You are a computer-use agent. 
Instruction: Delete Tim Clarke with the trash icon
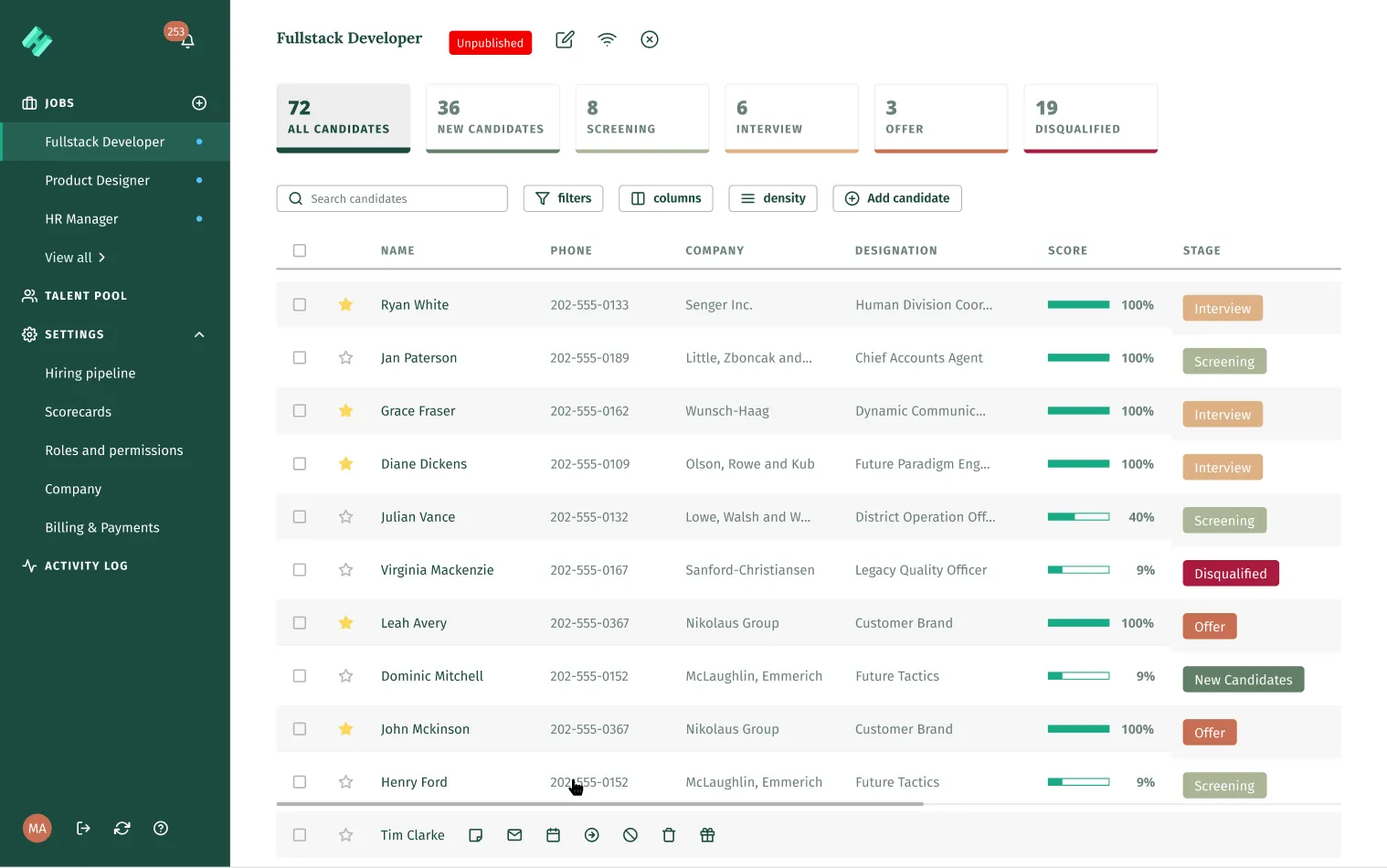tap(669, 835)
